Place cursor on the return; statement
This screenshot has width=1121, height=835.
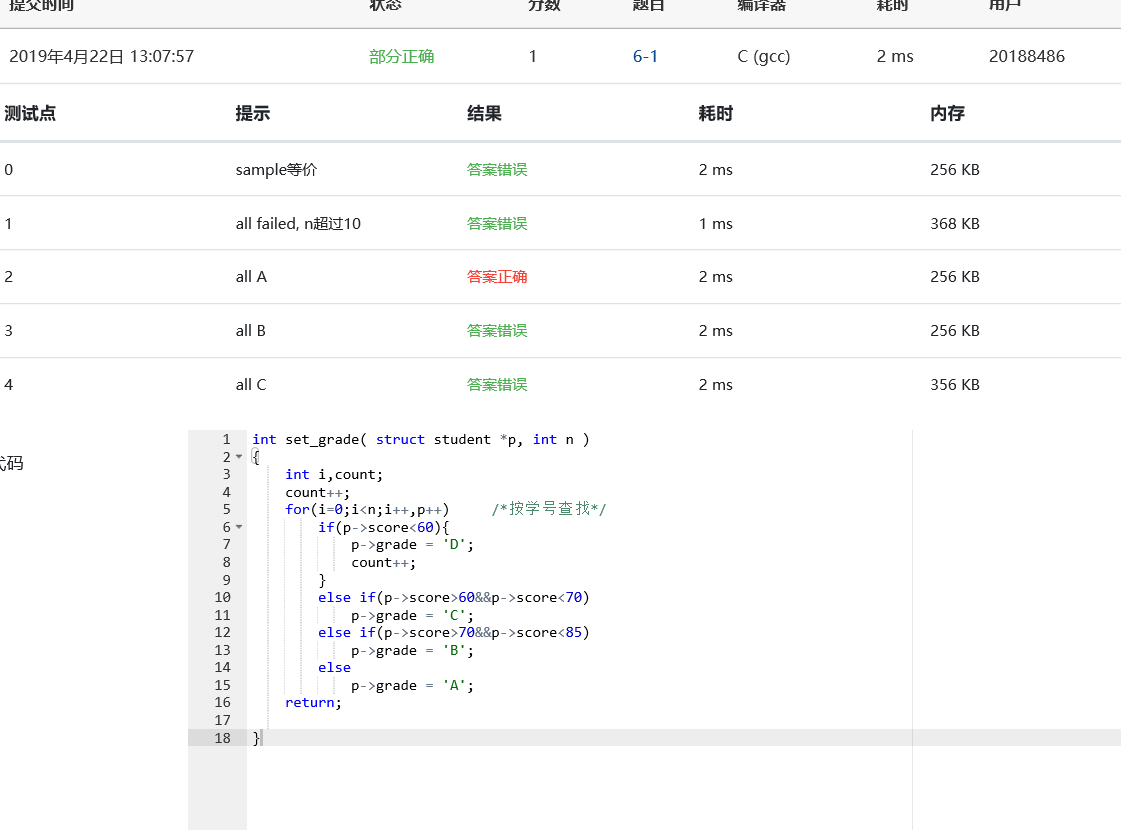point(313,703)
